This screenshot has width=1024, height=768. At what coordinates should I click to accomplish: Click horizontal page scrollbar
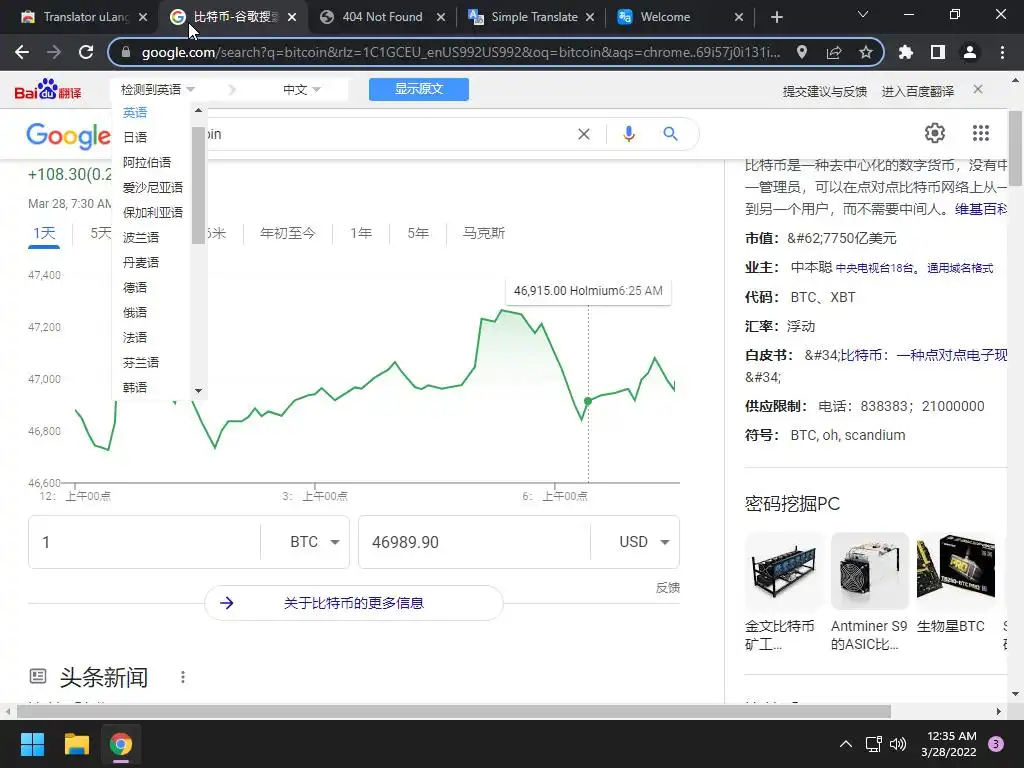tap(454, 711)
